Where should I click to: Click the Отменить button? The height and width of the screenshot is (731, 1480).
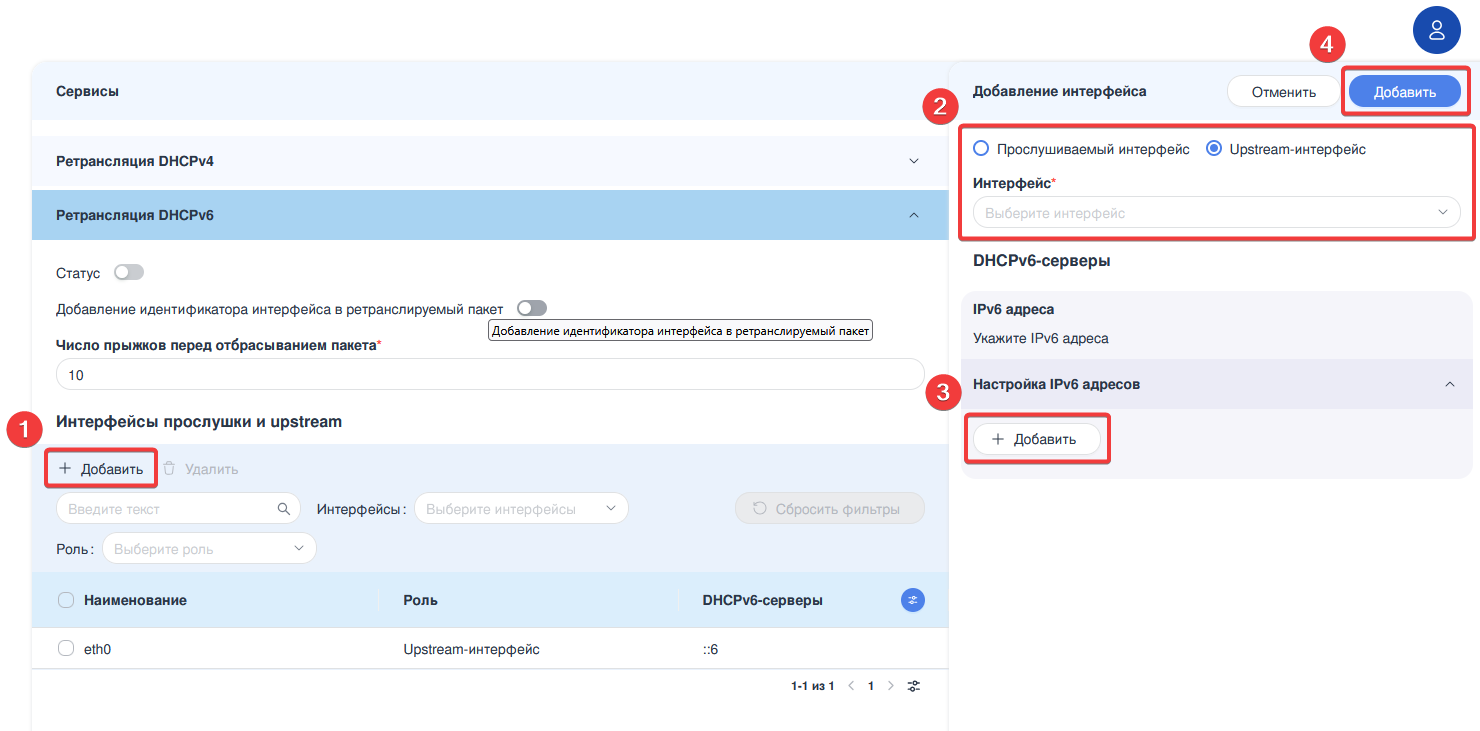[1283, 92]
